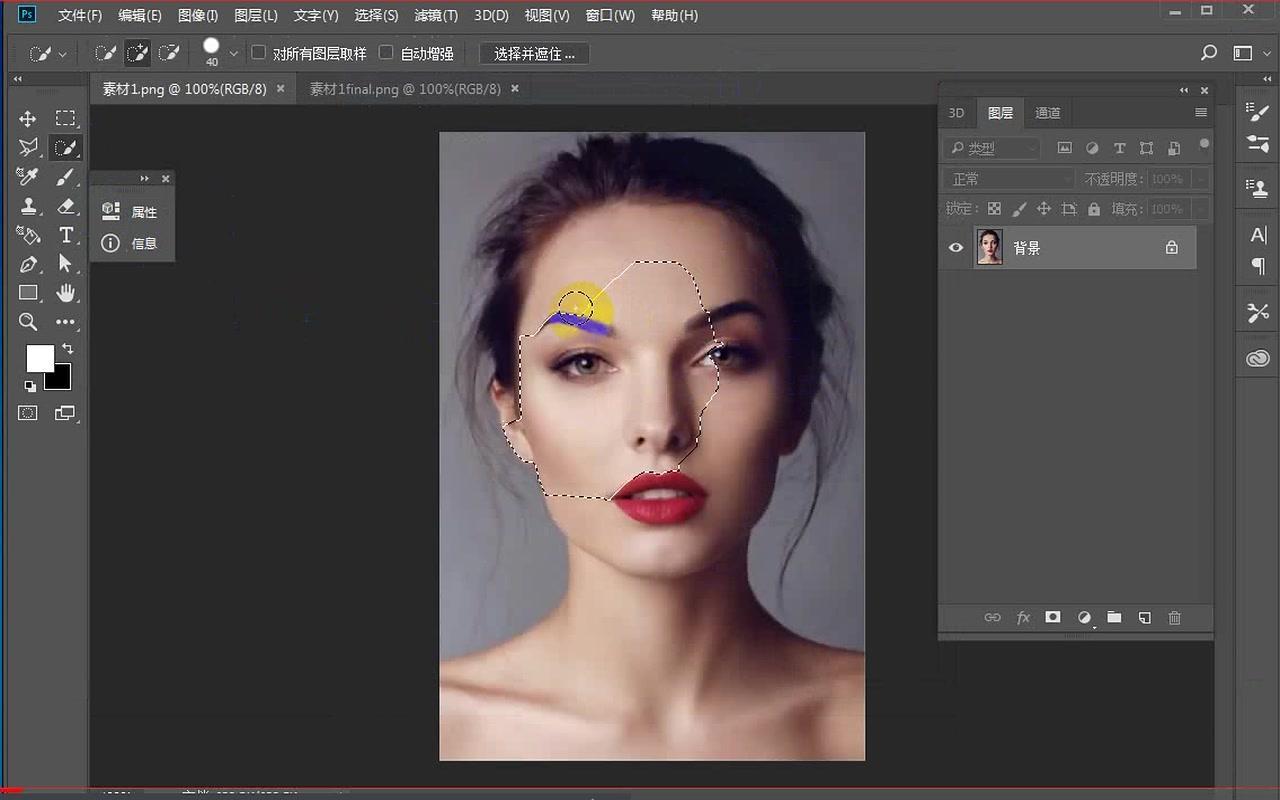Select the Rectangle shape tool
This screenshot has width=1280, height=800.
pos(28,293)
